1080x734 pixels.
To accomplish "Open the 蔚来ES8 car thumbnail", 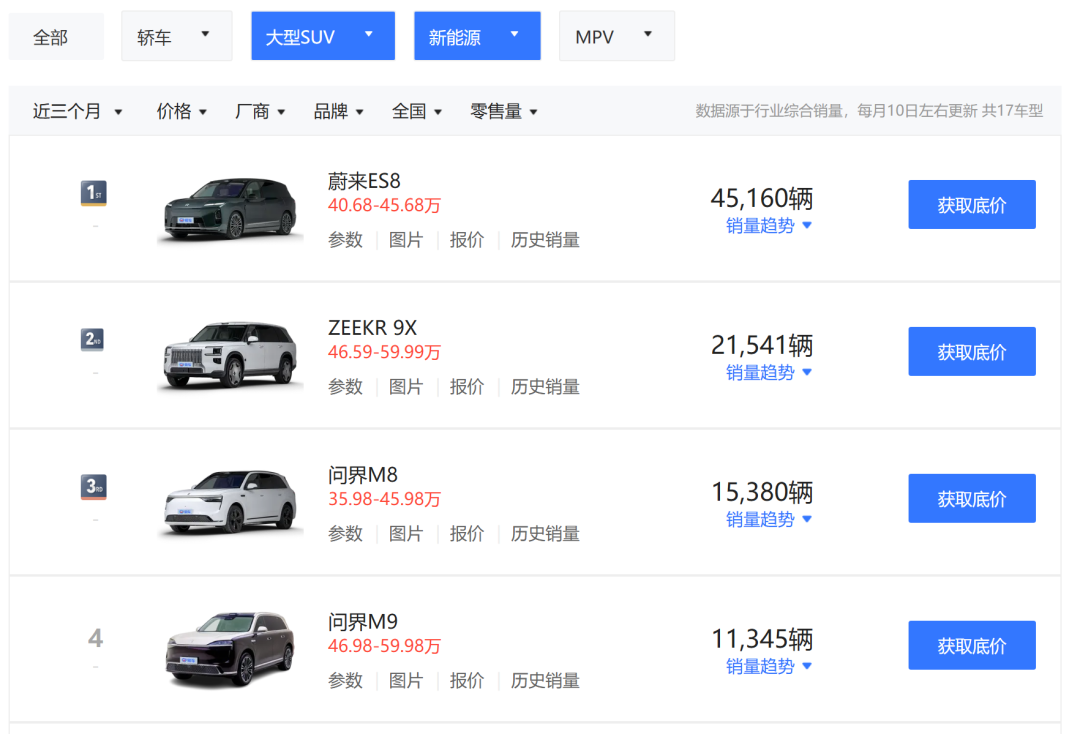I will click(x=230, y=209).
